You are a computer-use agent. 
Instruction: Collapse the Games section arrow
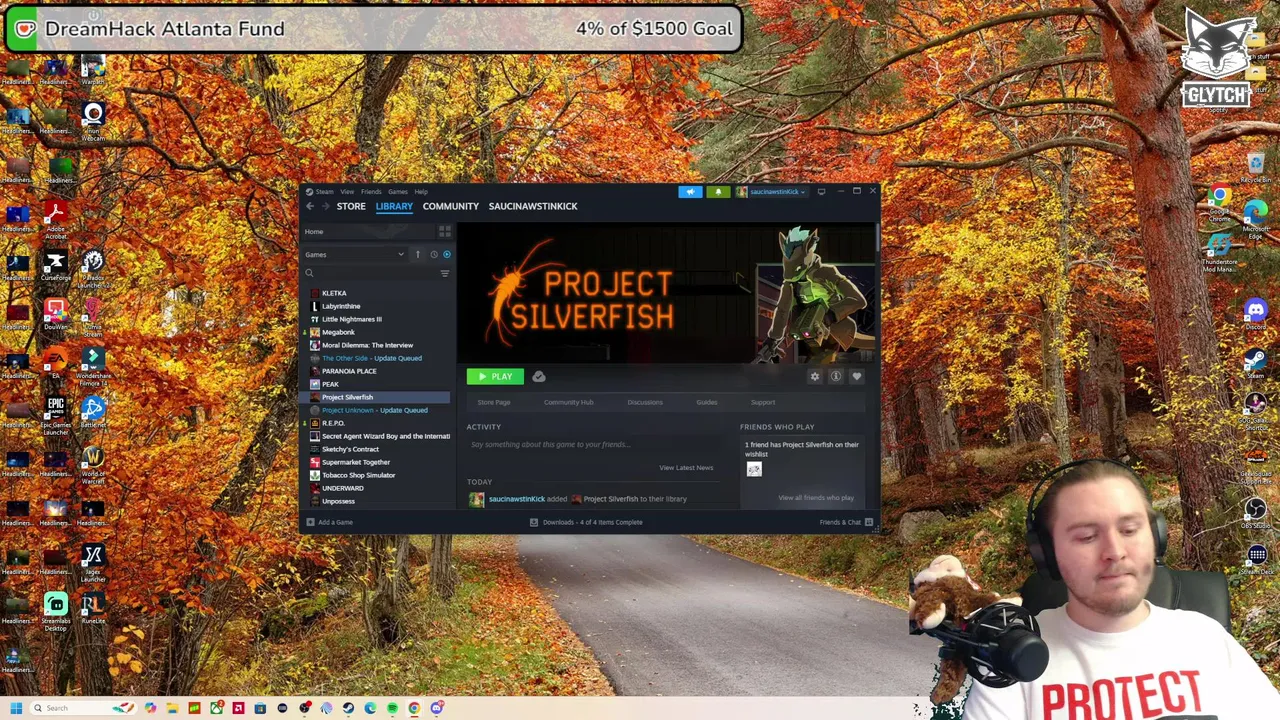pos(418,255)
